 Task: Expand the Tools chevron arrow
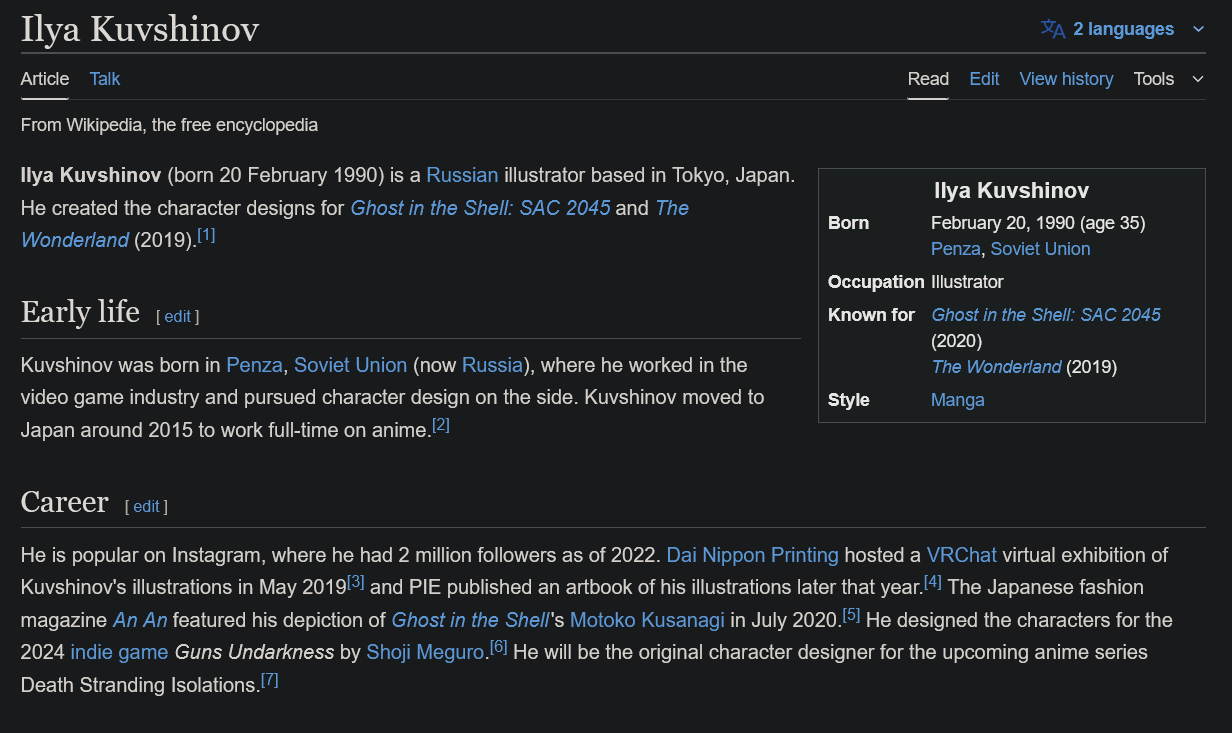pos(1198,79)
